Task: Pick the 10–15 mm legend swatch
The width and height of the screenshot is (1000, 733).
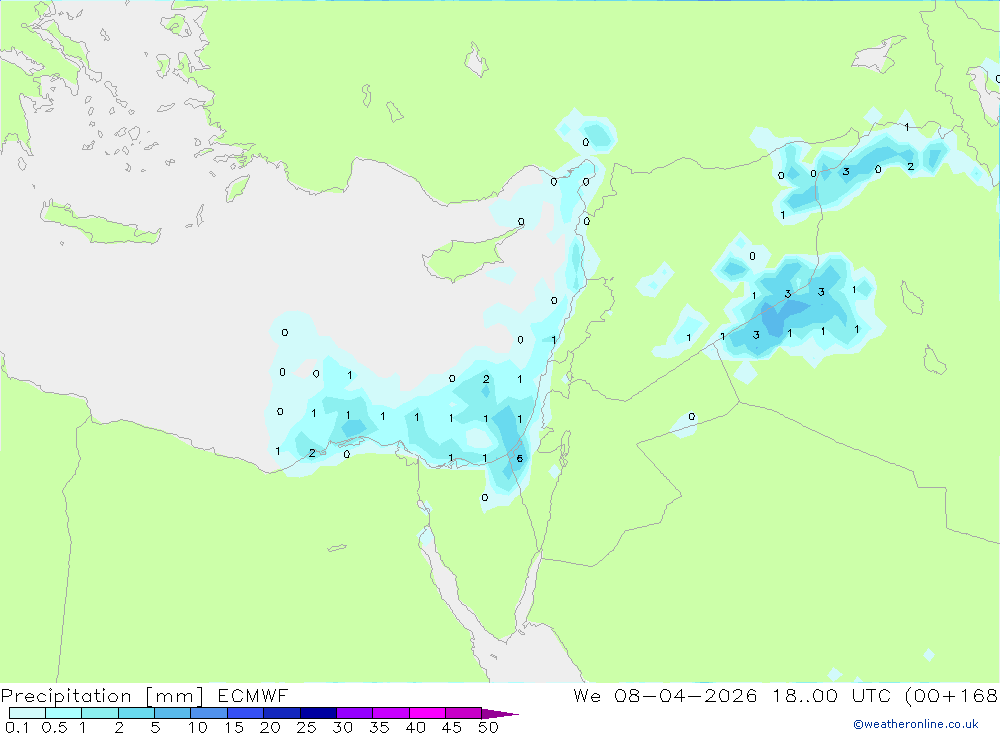Action: click(209, 713)
